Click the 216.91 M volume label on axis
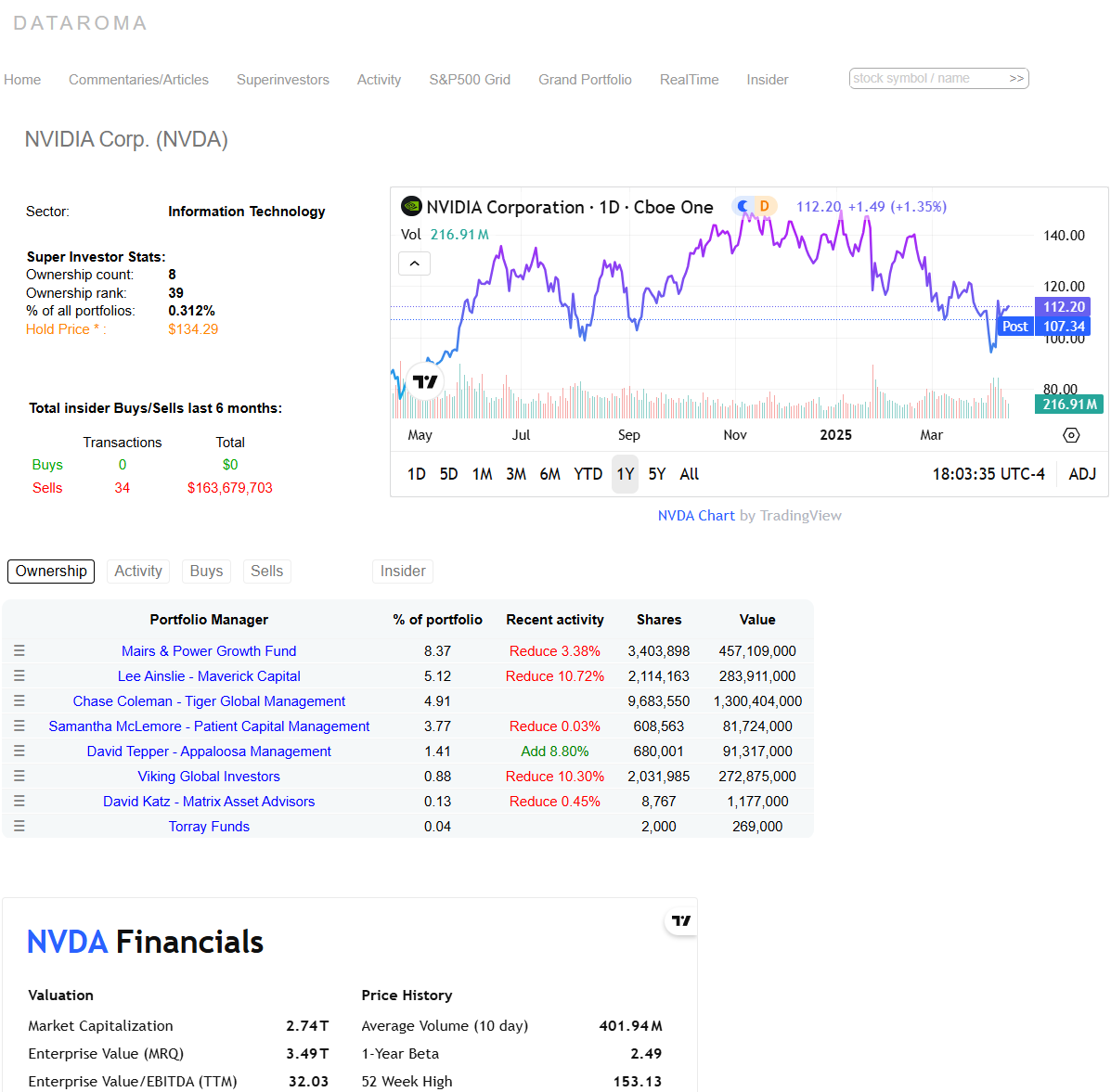The image size is (1111, 1092). point(1069,405)
